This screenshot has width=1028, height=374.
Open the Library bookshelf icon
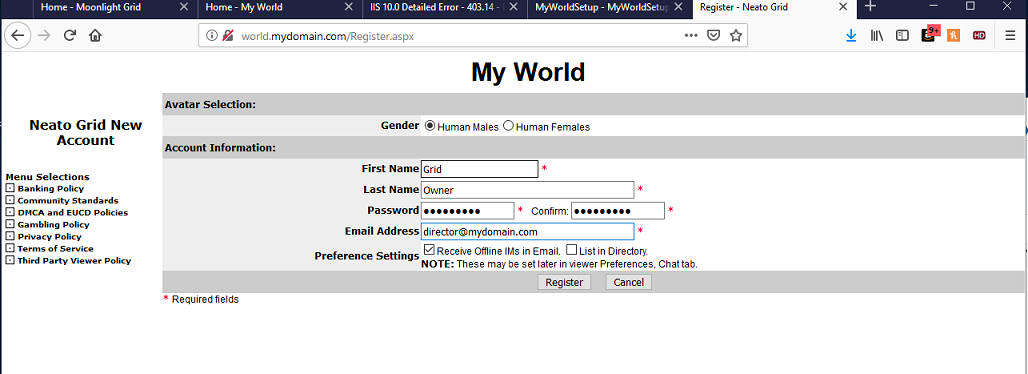tap(877, 36)
